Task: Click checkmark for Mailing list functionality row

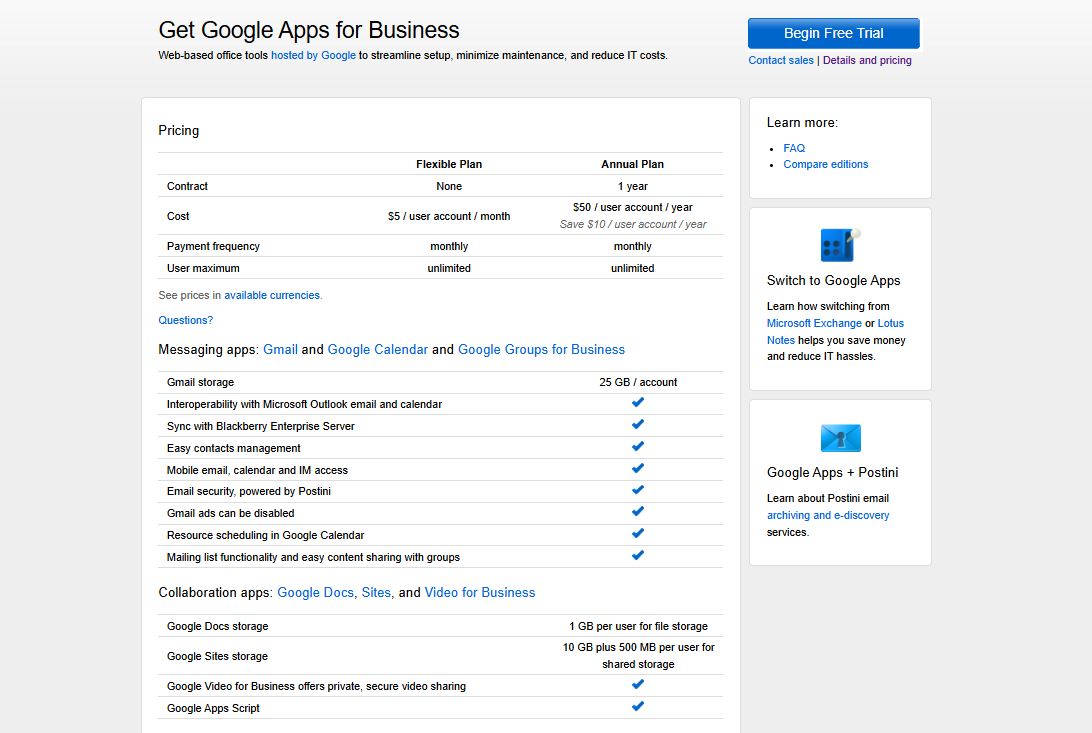Action: pos(638,555)
